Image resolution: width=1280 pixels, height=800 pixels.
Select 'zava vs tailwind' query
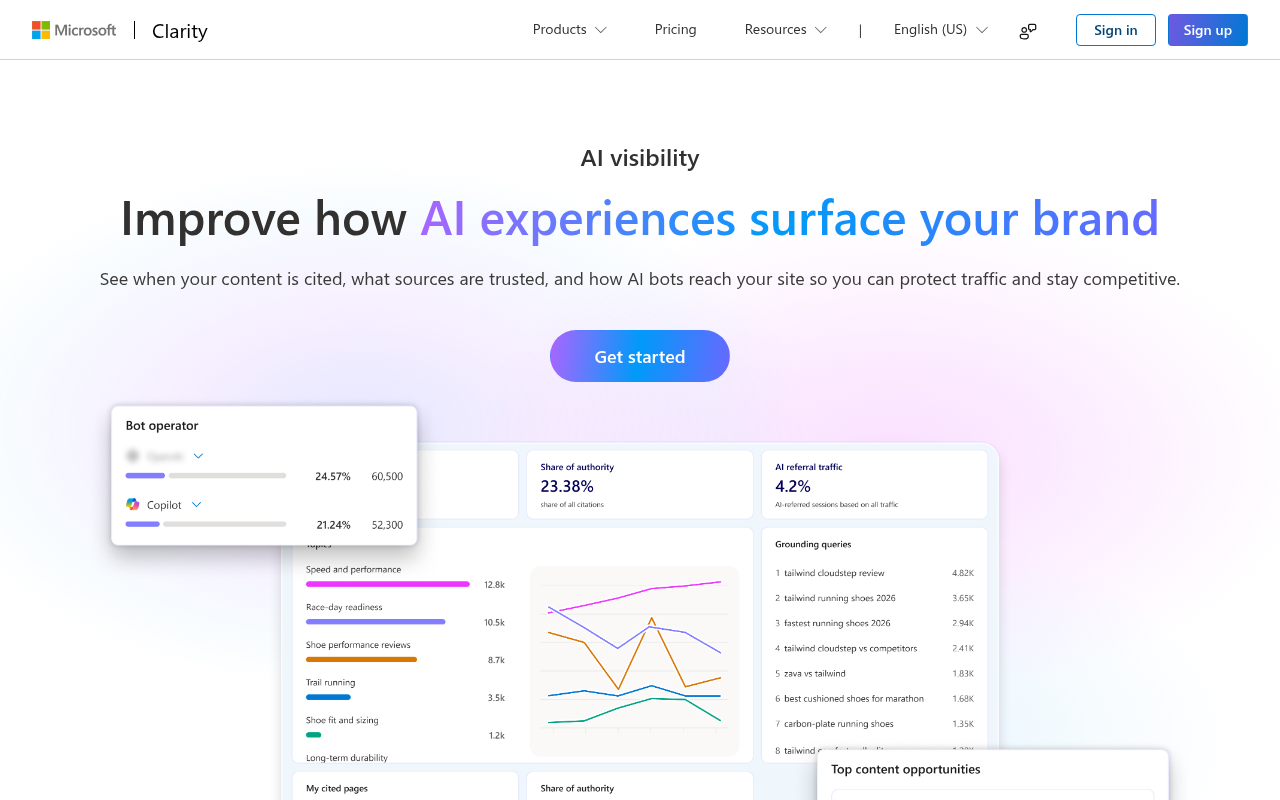[x=815, y=673]
